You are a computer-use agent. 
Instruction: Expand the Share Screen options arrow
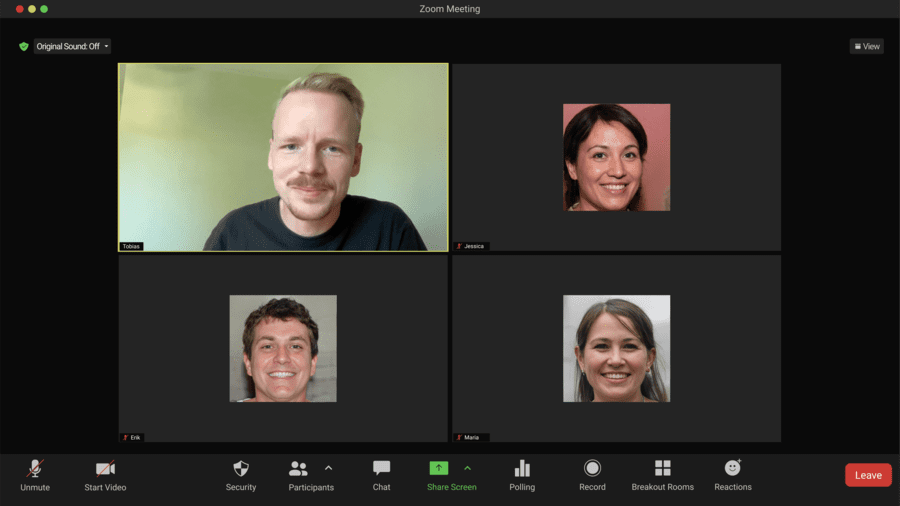click(467, 468)
